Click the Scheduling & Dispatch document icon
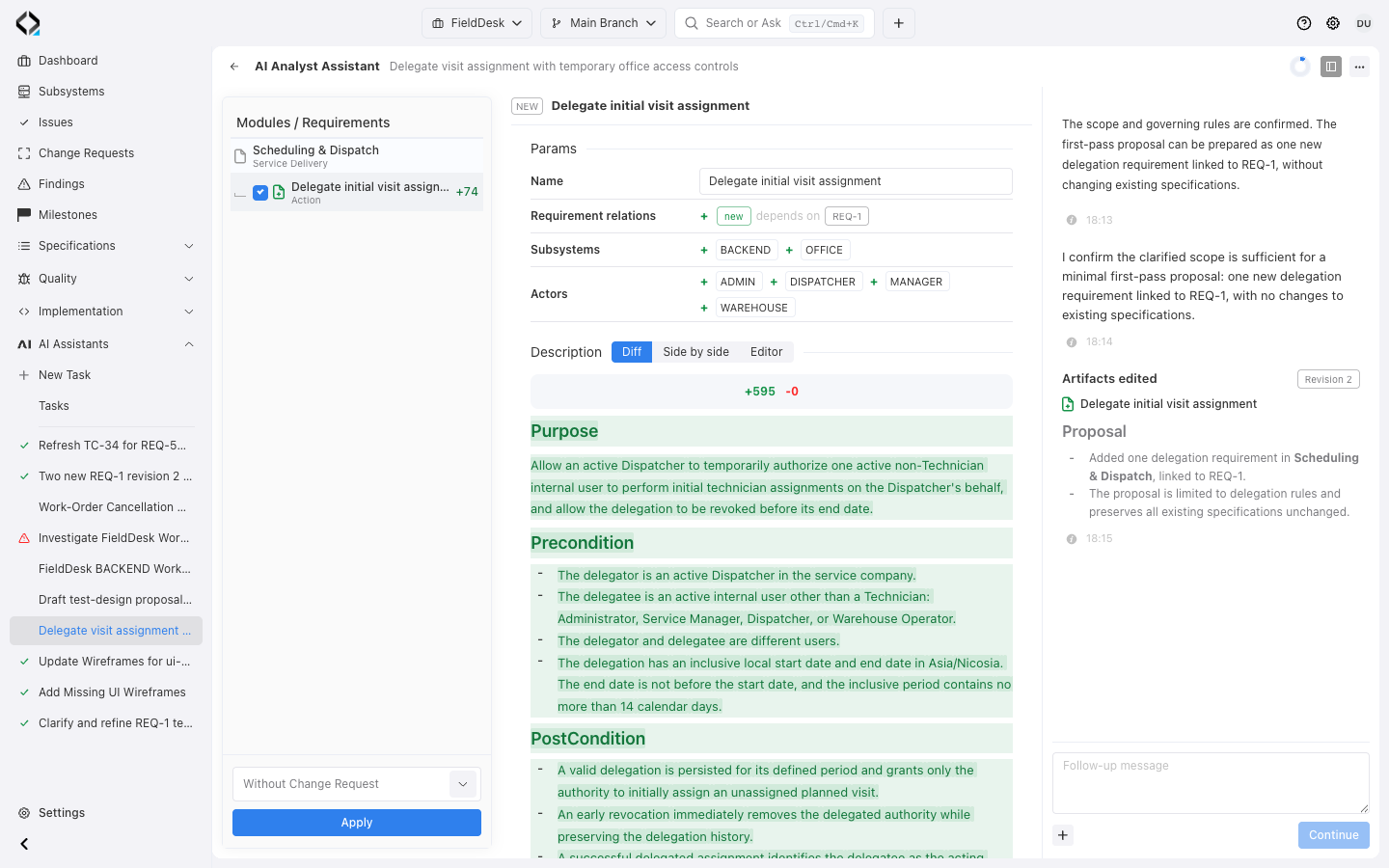Image resolution: width=1389 pixels, height=868 pixels. [240, 155]
